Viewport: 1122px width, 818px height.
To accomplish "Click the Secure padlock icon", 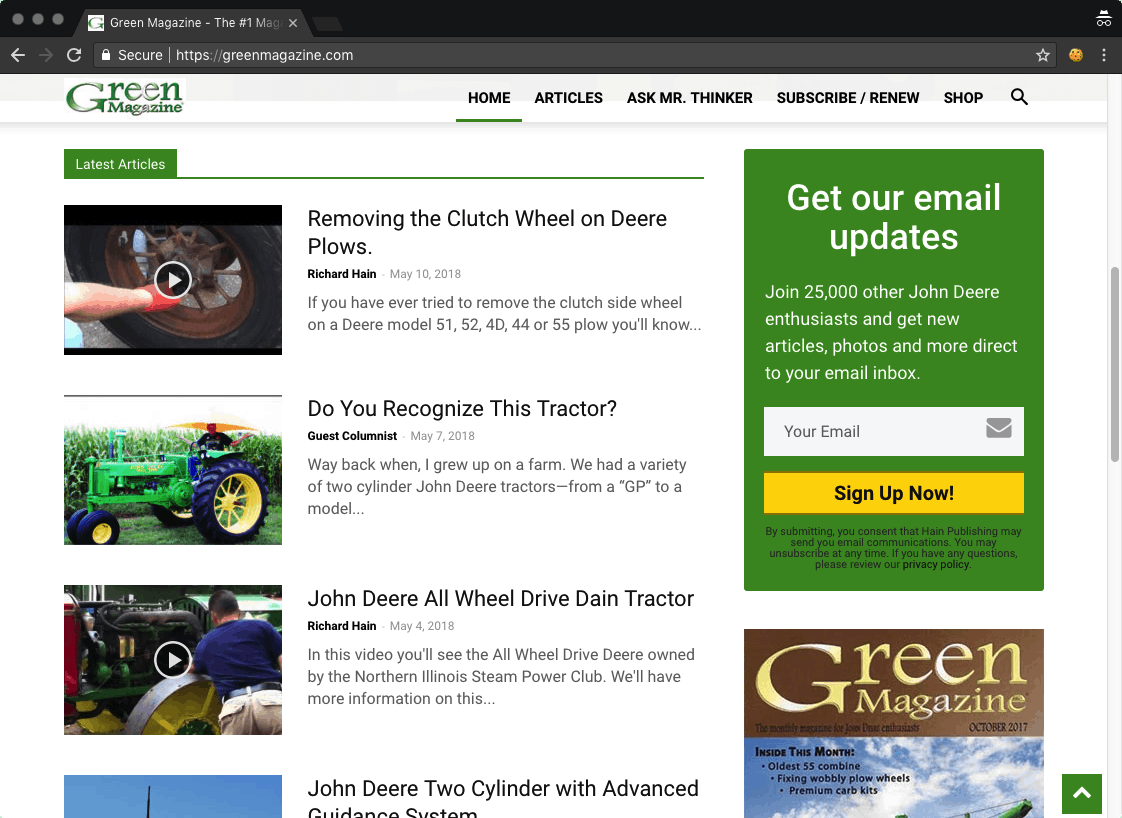I will (106, 55).
